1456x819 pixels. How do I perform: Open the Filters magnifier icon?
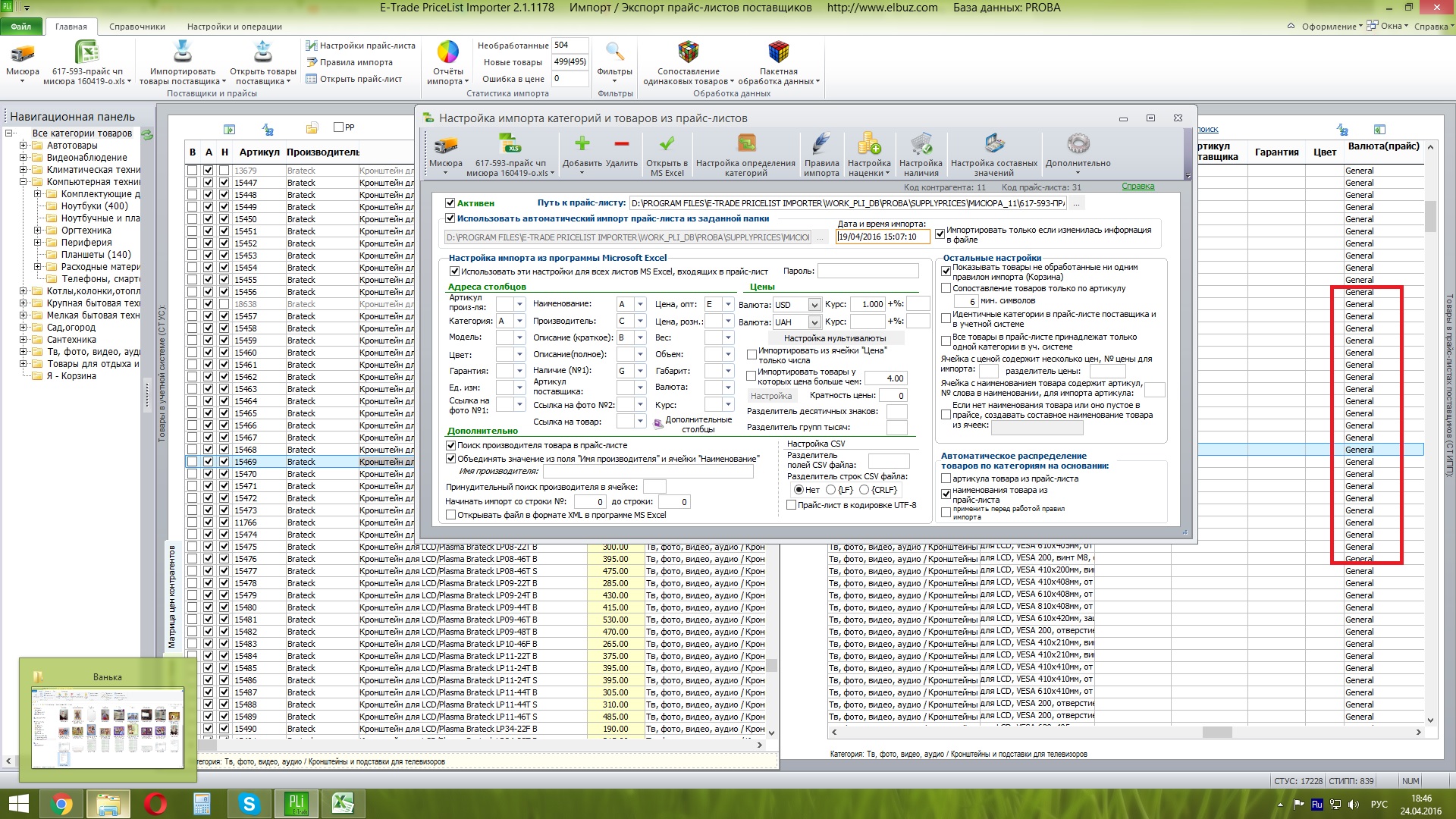point(614,52)
